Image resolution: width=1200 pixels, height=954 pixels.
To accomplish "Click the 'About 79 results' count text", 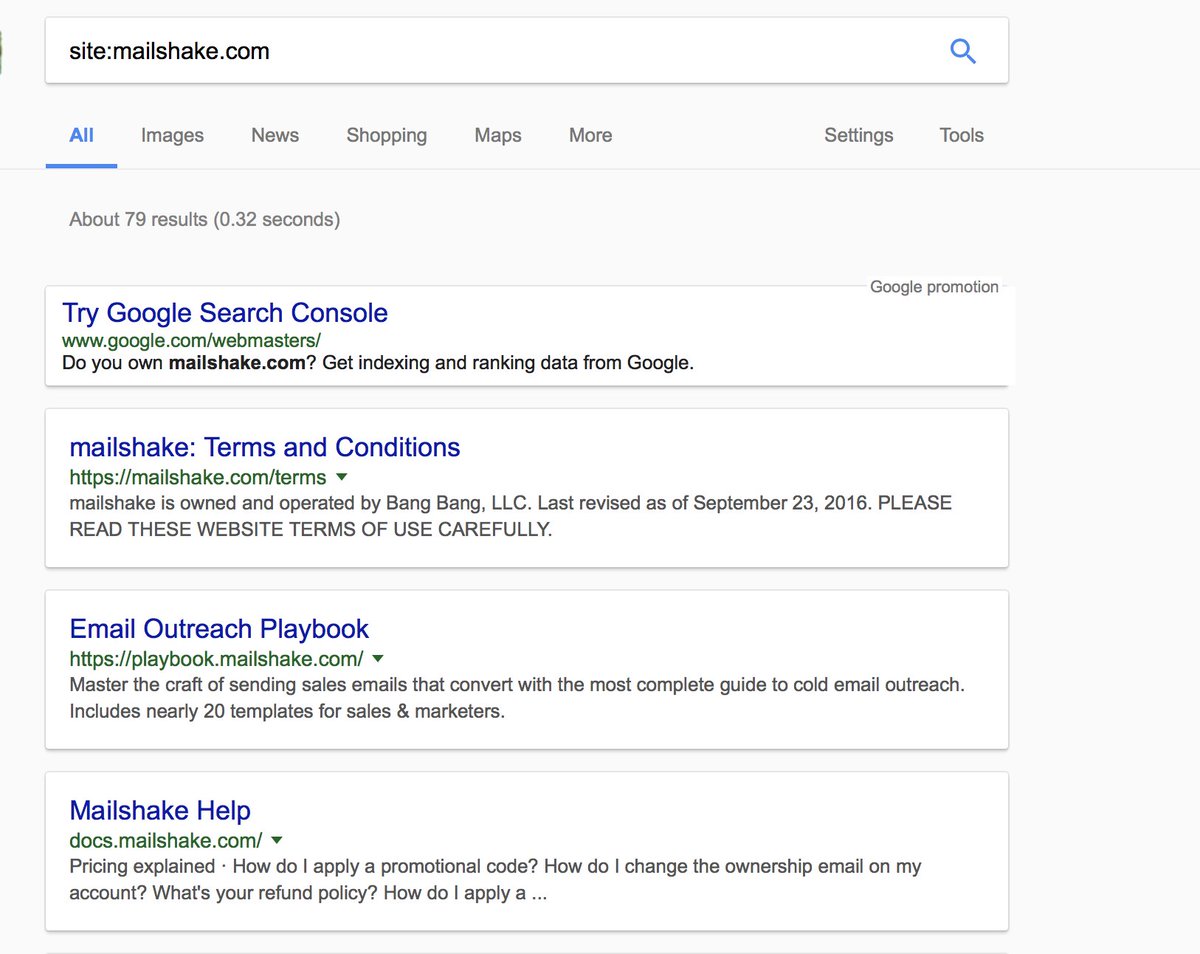I will click(x=205, y=219).
